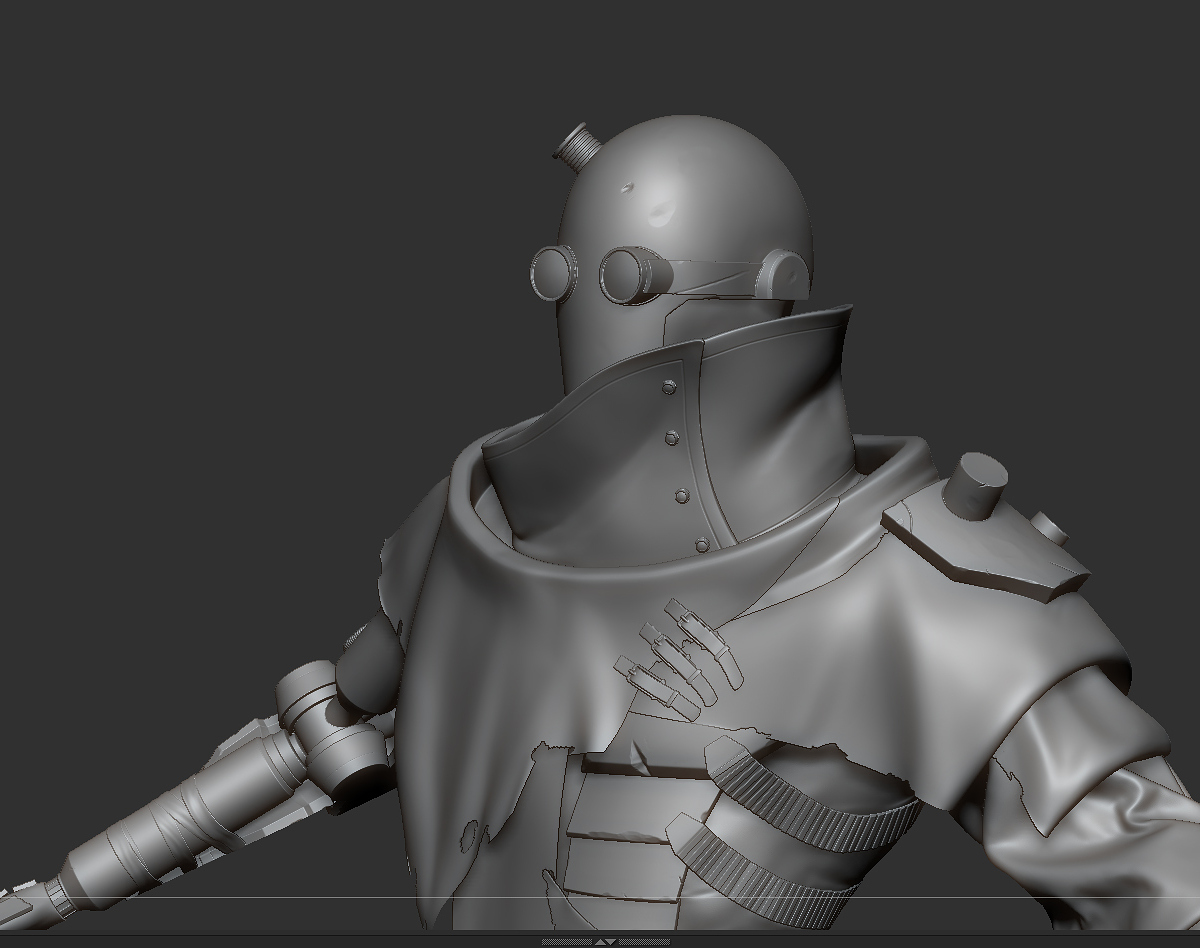Click the leftmost goggle lens on helmet

coord(554,273)
